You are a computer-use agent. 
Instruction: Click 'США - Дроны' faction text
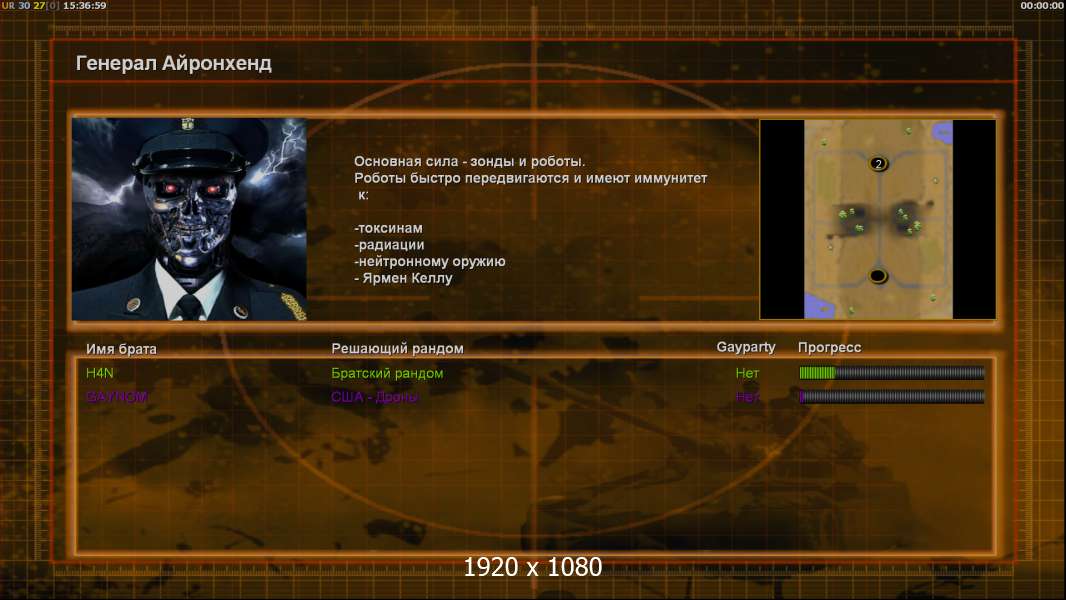tap(375, 397)
